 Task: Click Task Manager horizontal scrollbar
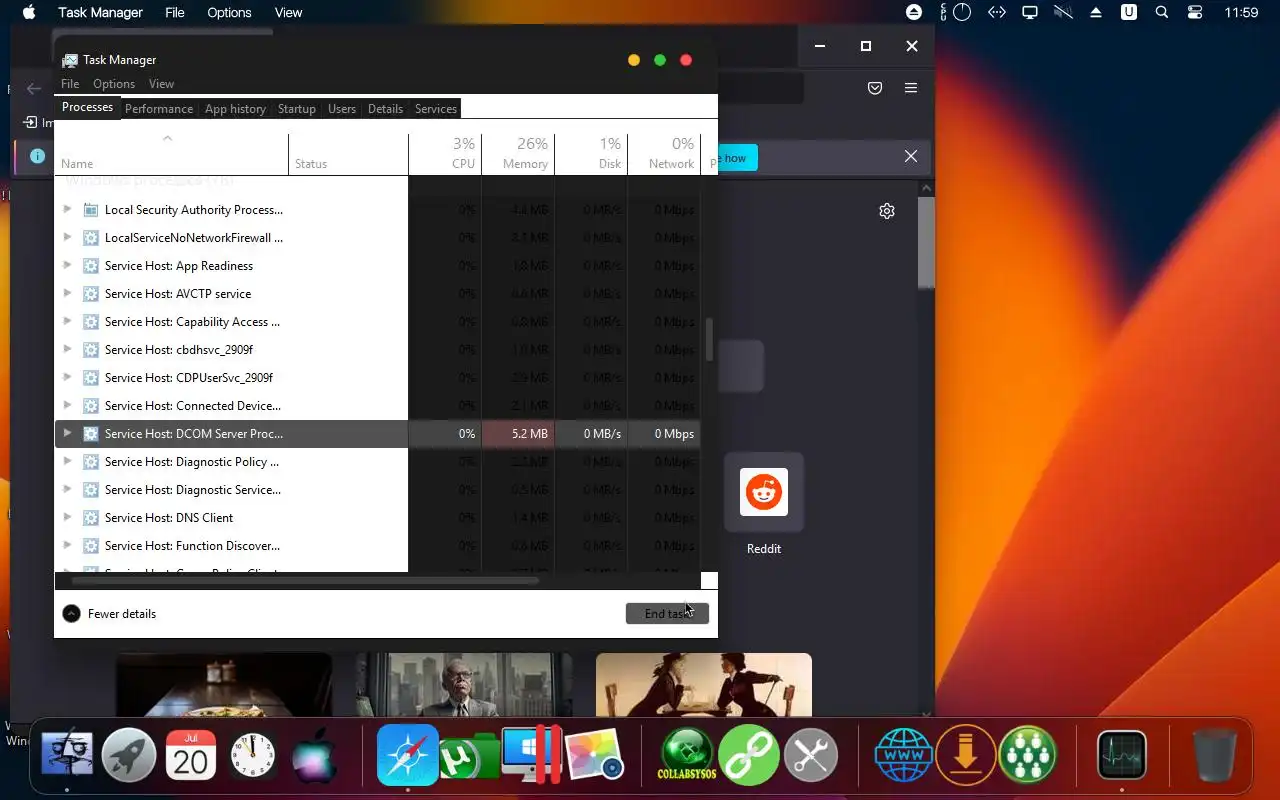click(305, 581)
